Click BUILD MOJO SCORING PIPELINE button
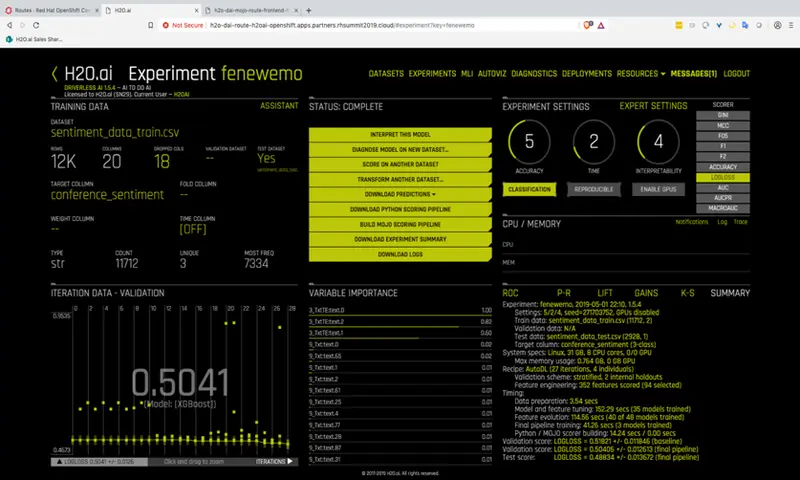The height and width of the screenshot is (480, 800). [x=400, y=224]
